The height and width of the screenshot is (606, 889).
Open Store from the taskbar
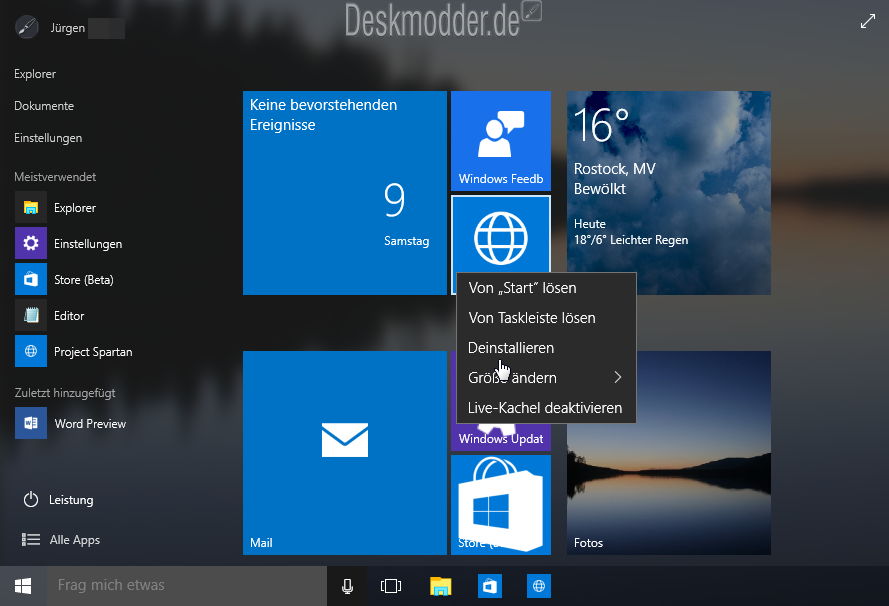(490, 586)
